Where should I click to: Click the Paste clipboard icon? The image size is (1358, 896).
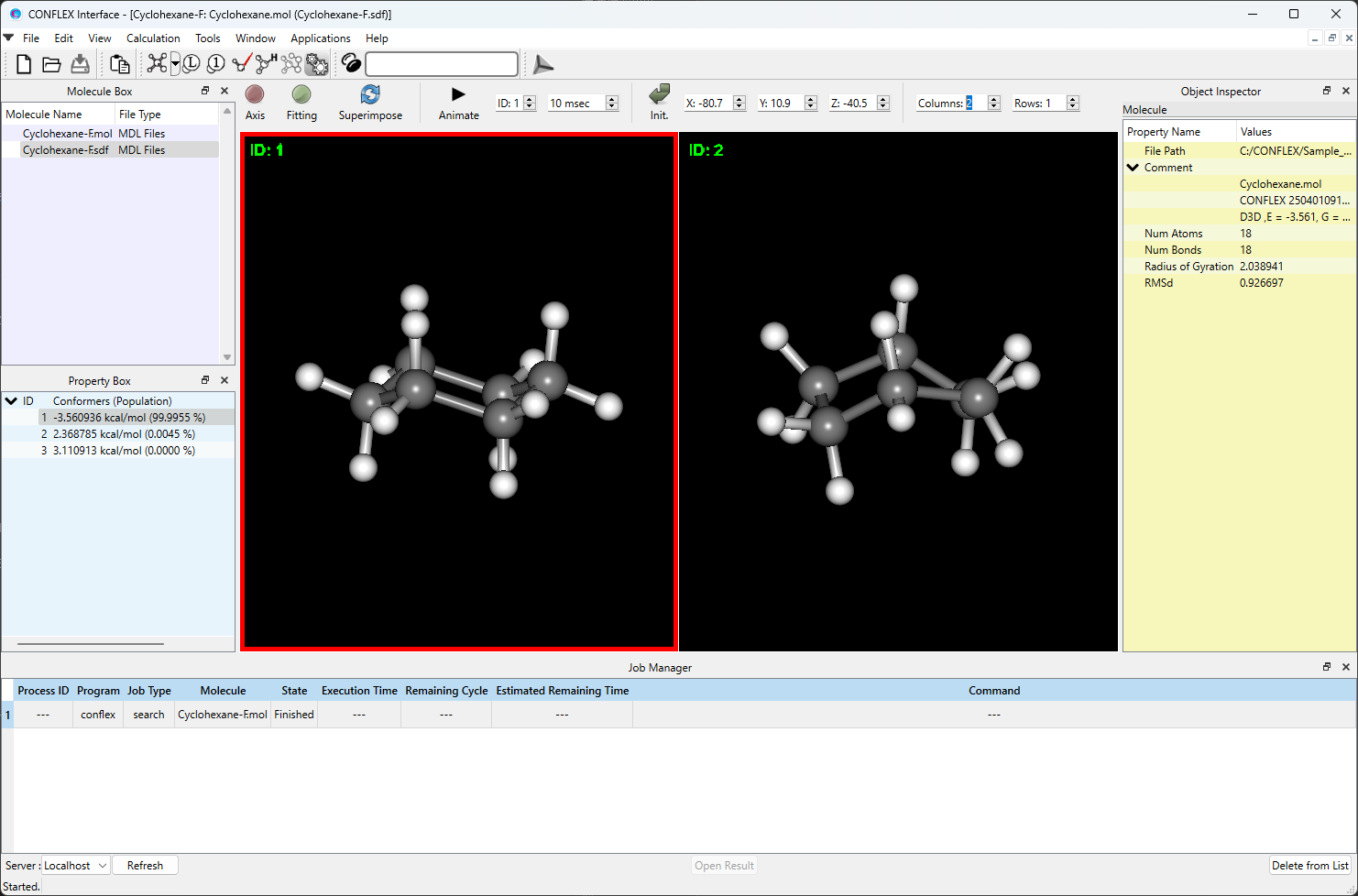tap(119, 64)
